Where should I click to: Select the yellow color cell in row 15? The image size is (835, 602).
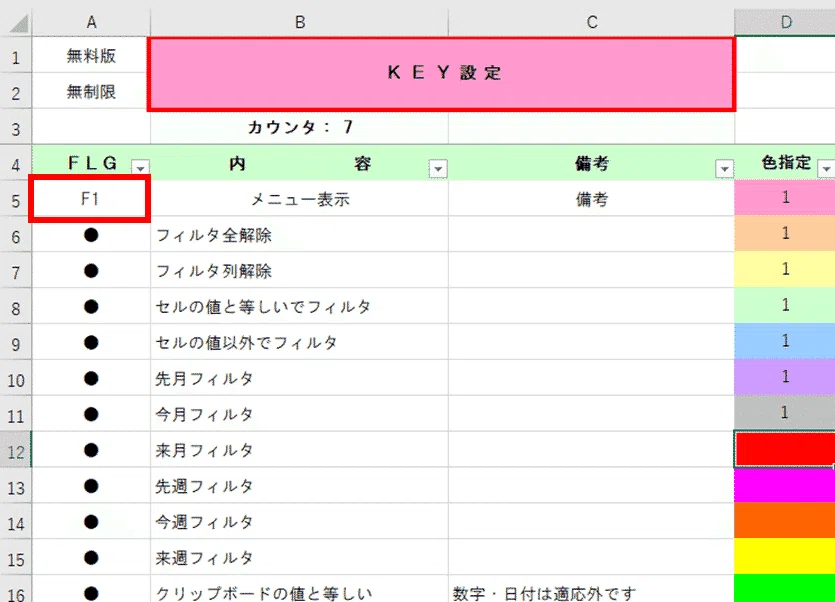784,556
